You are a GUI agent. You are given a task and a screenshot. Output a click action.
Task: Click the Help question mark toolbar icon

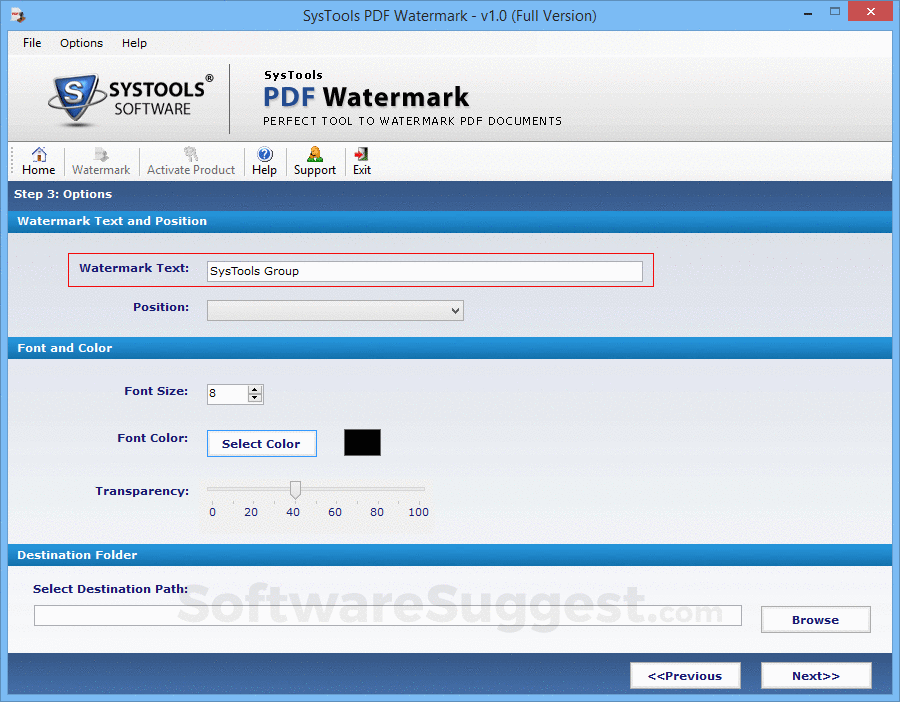coord(265,154)
